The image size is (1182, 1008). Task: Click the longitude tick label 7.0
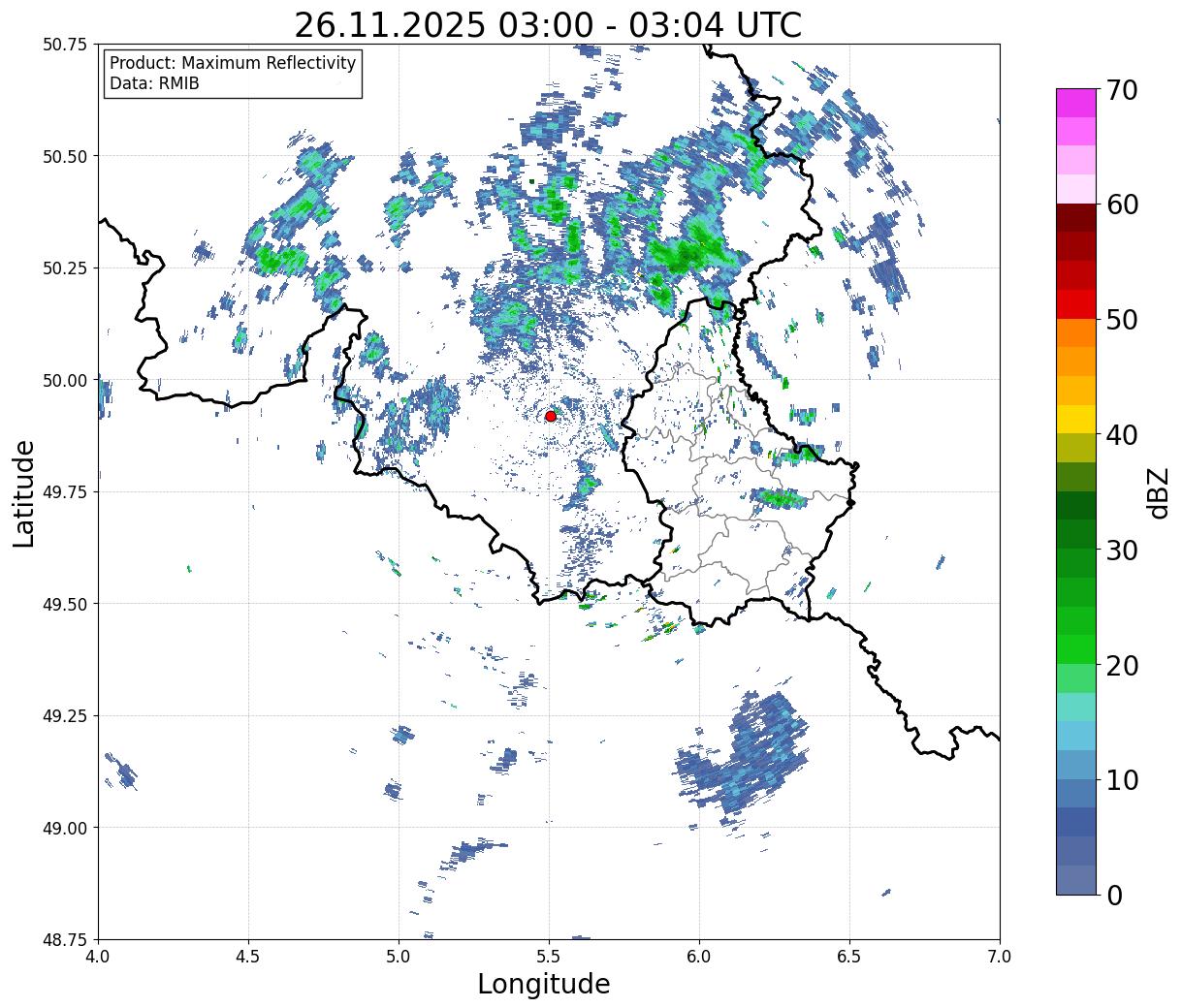point(1000,957)
